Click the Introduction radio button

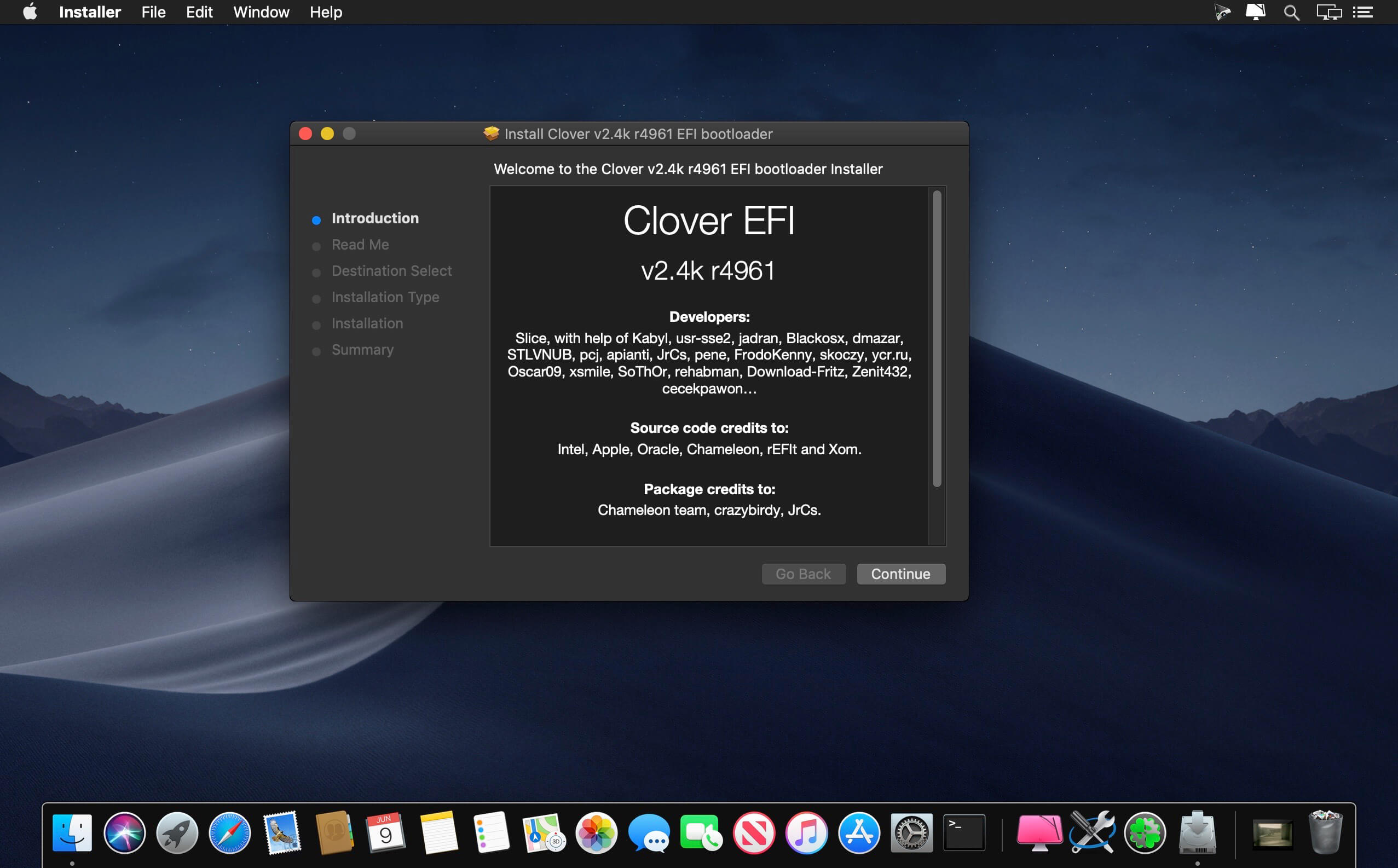316,217
